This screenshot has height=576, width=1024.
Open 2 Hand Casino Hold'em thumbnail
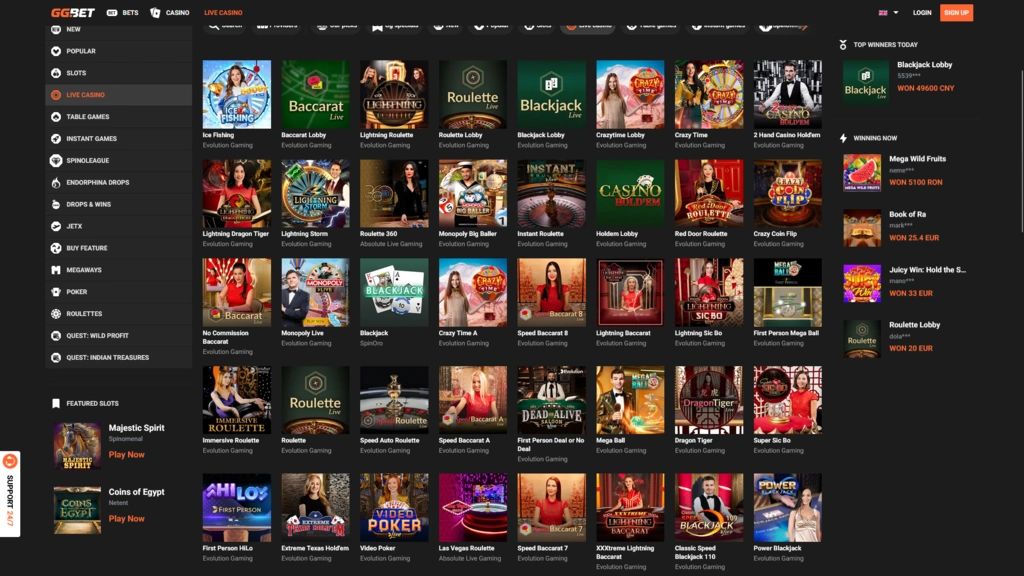tap(788, 95)
